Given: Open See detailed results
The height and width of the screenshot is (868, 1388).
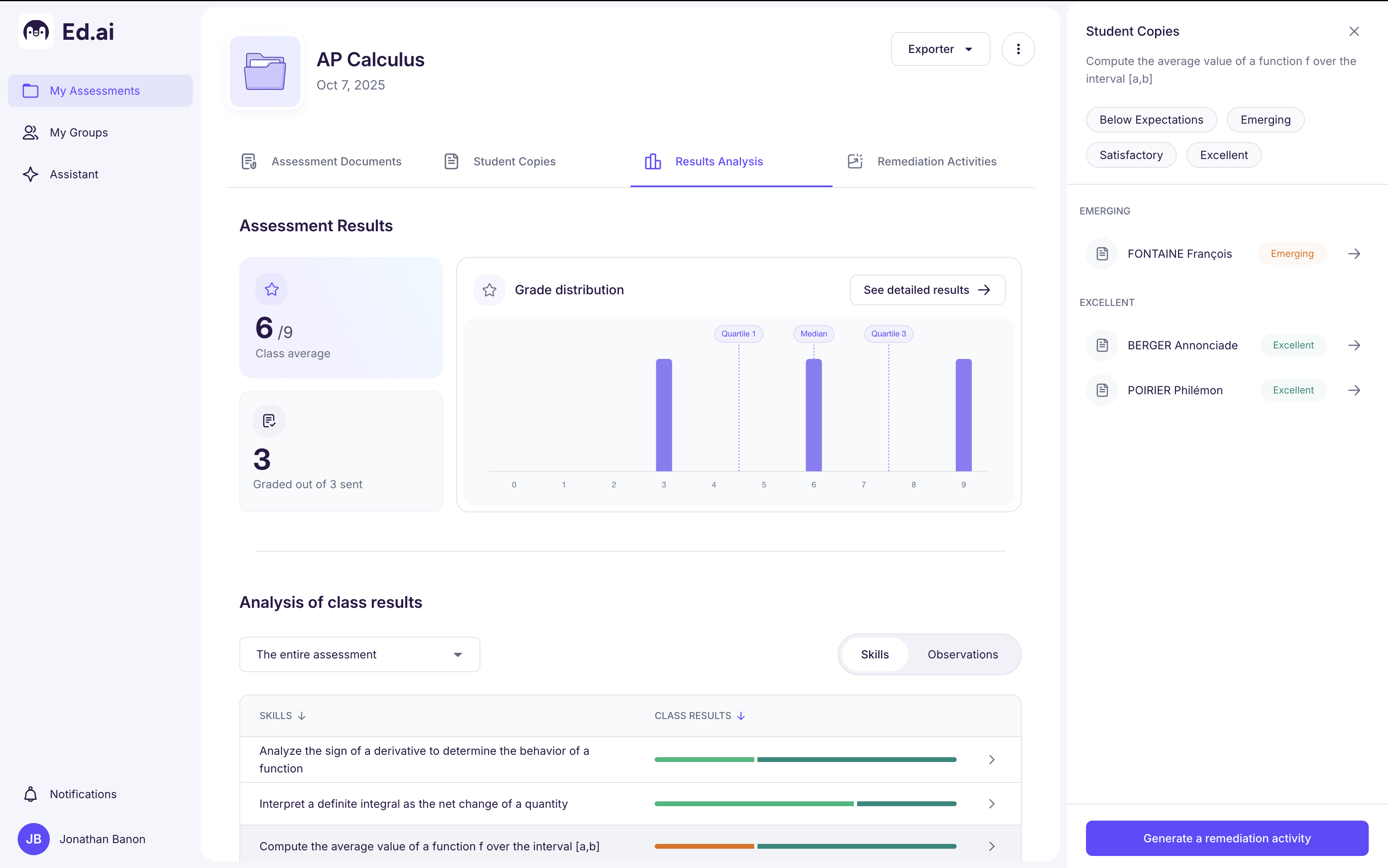Looking at the screenshot, I should pyautogui.click(x=926, y=290).
